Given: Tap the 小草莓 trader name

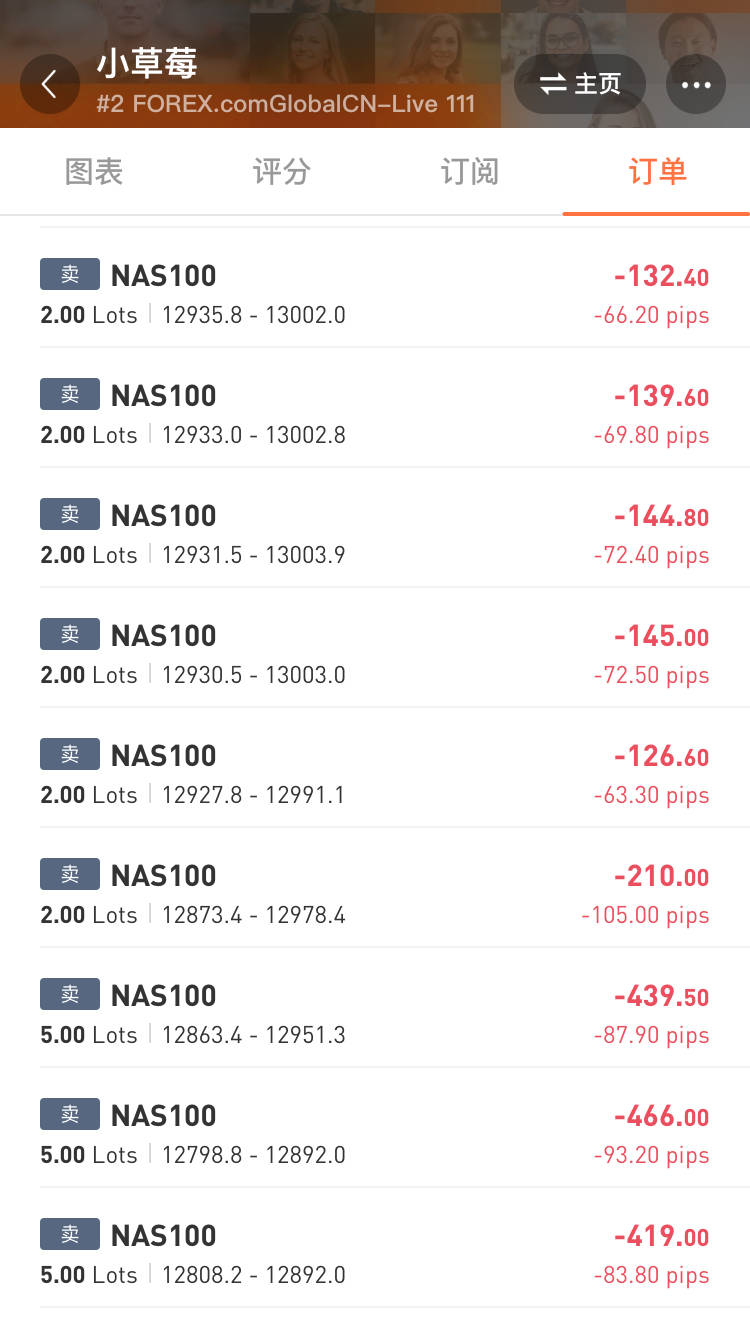Looking at the screenshot, I should click(x=147, y=64).
